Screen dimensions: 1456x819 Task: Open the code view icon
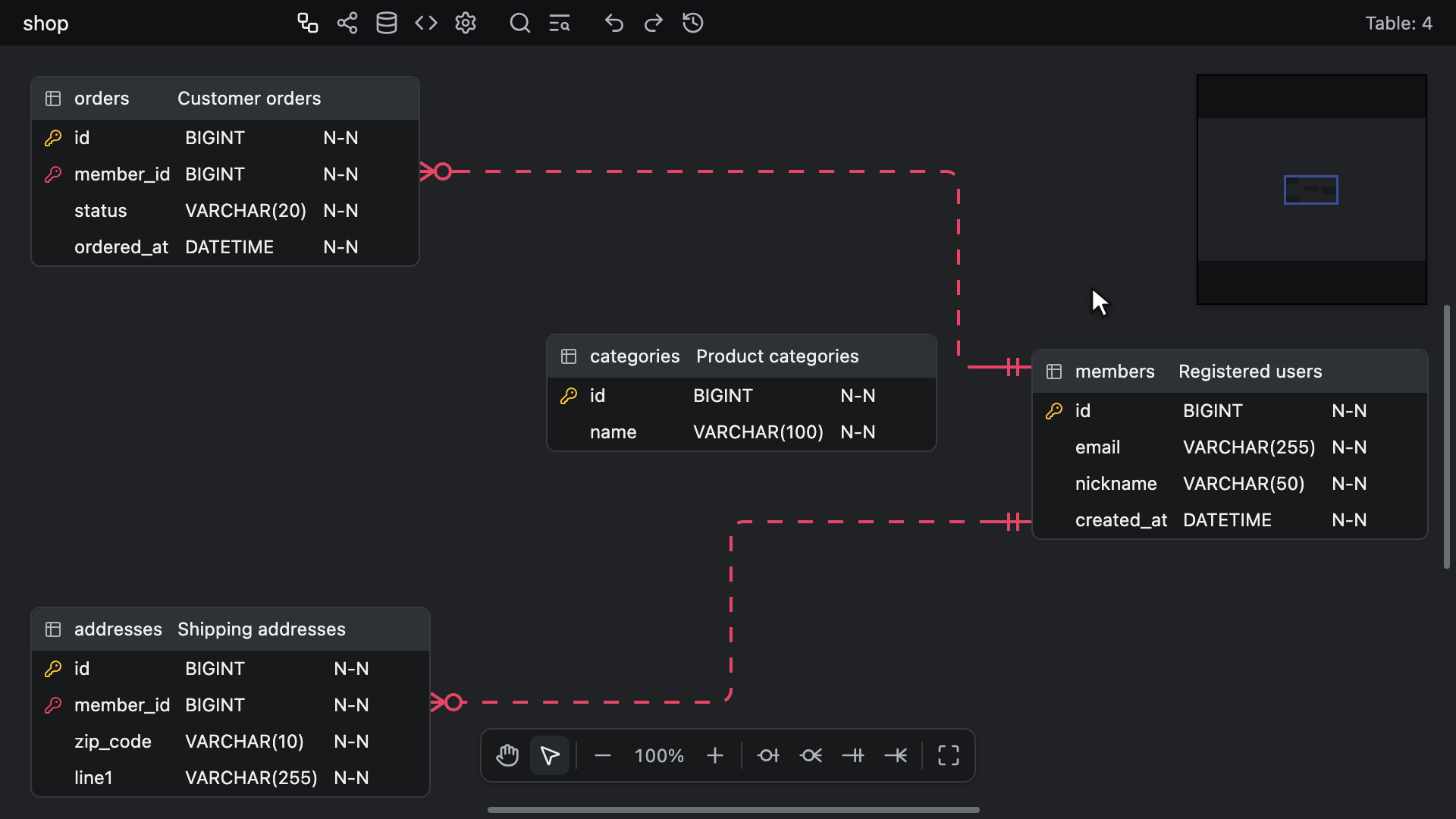click(x=426, y=23)
